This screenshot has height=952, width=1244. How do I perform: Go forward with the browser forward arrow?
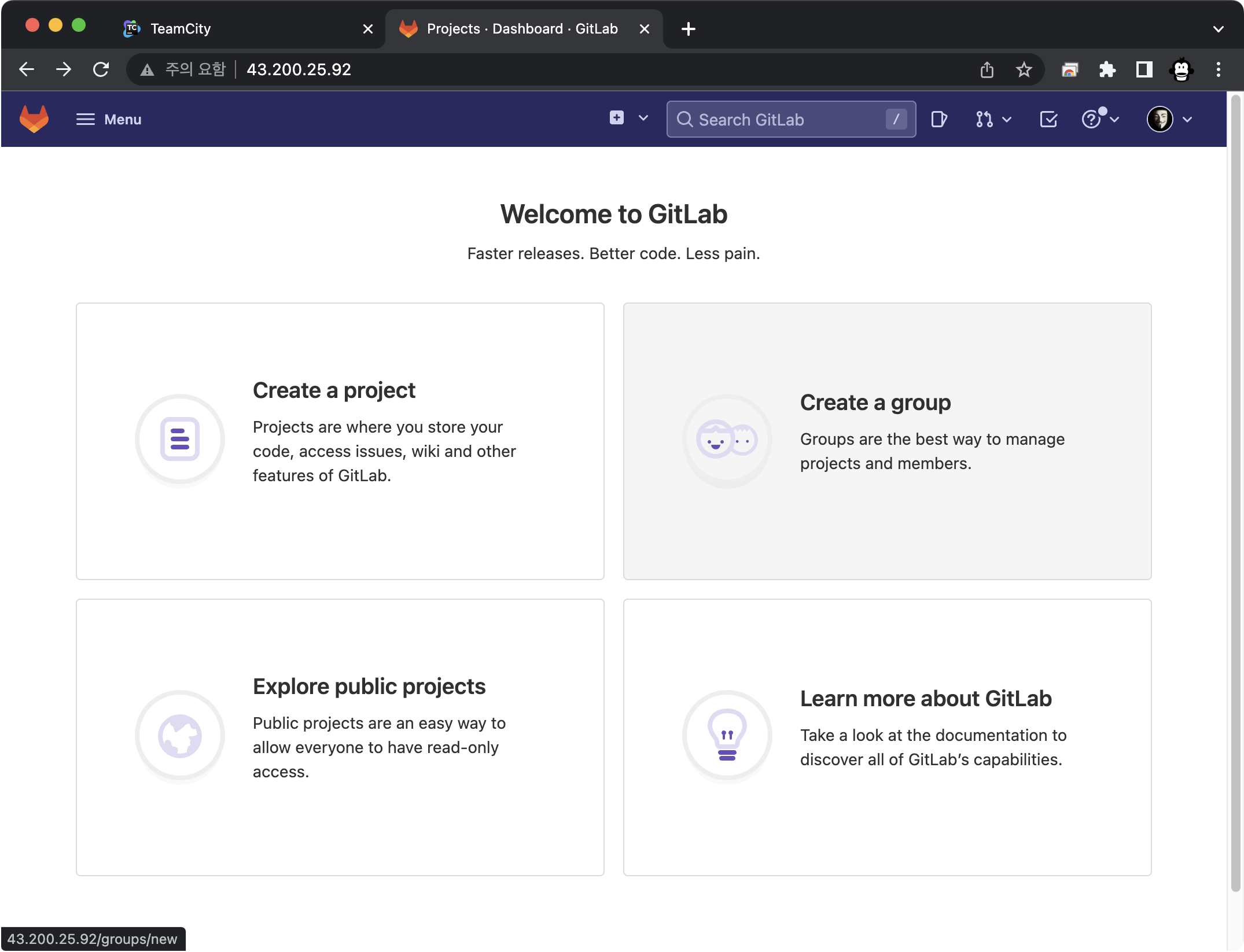[x=64, y=69]
